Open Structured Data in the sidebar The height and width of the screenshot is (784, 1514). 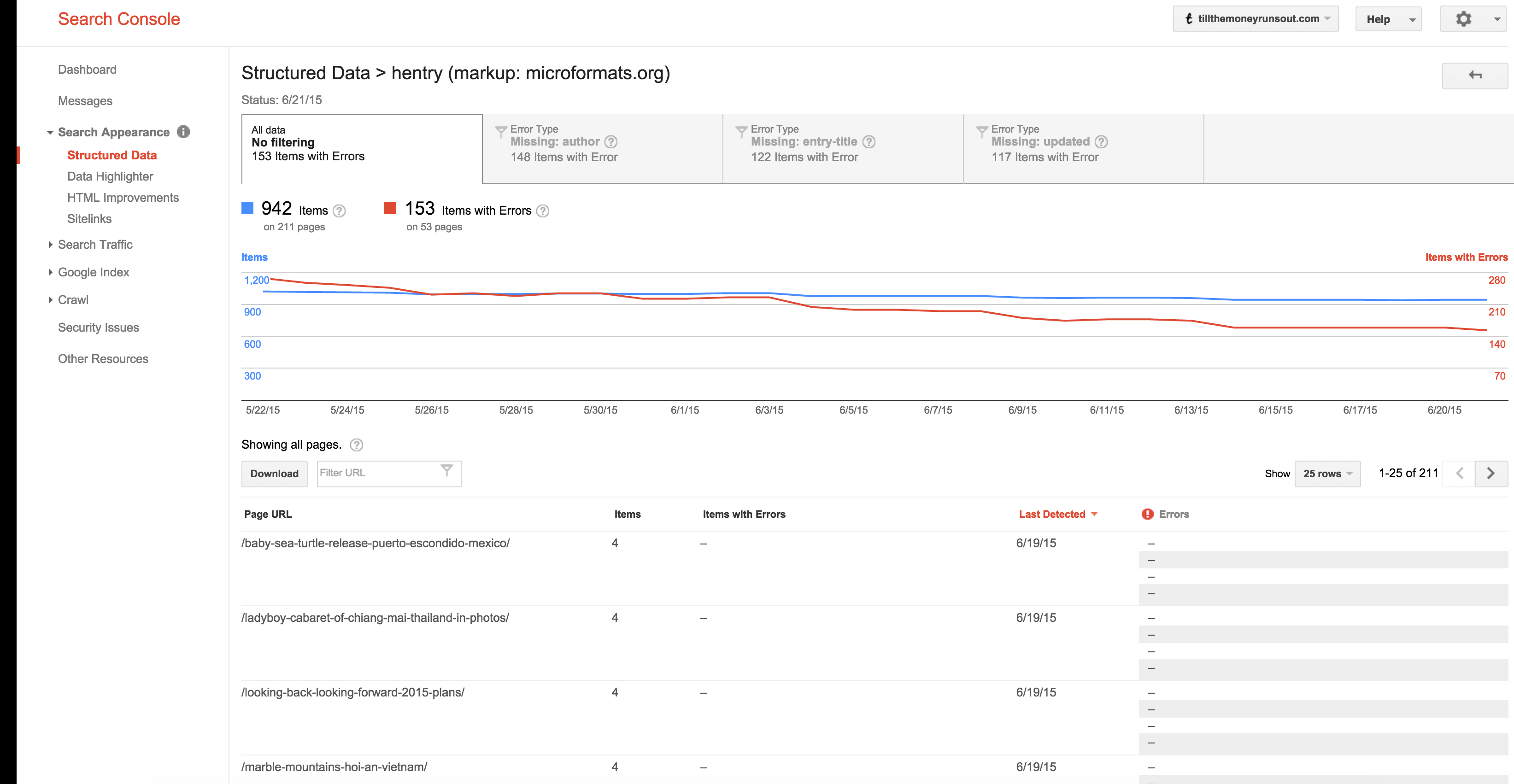[111, 155]
